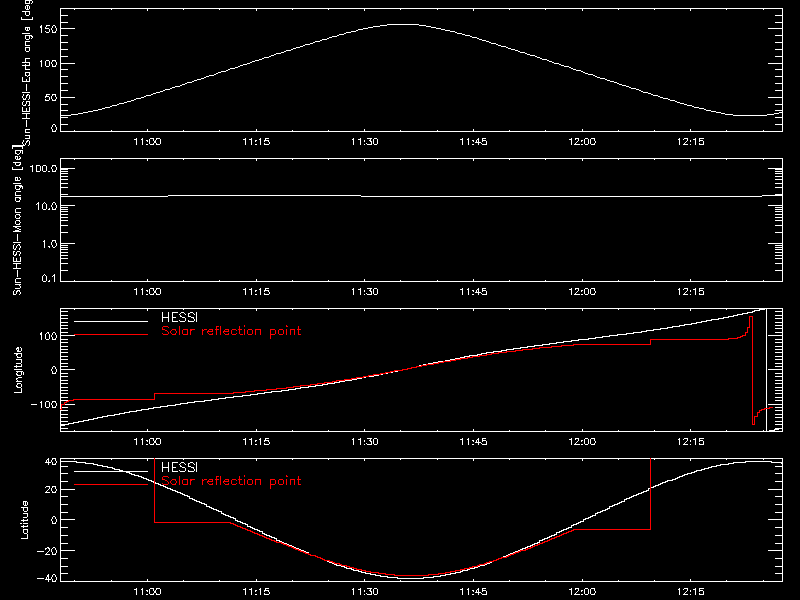Click the 11:15 time label under Latitude plot
The image size is (800, 600).
click(x=256, y=592)
